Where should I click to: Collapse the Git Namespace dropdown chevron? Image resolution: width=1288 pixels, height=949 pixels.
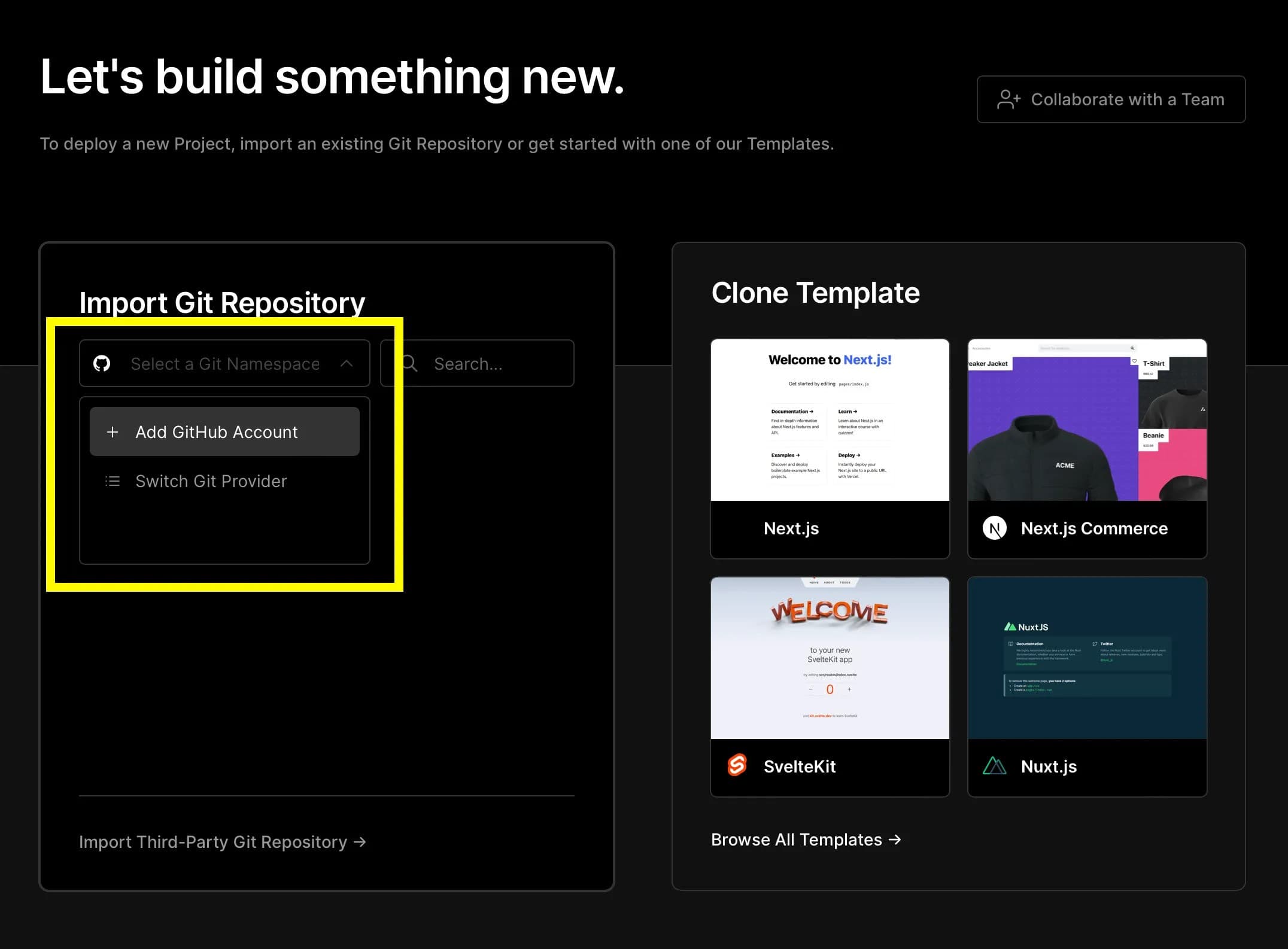coord(347,363)
